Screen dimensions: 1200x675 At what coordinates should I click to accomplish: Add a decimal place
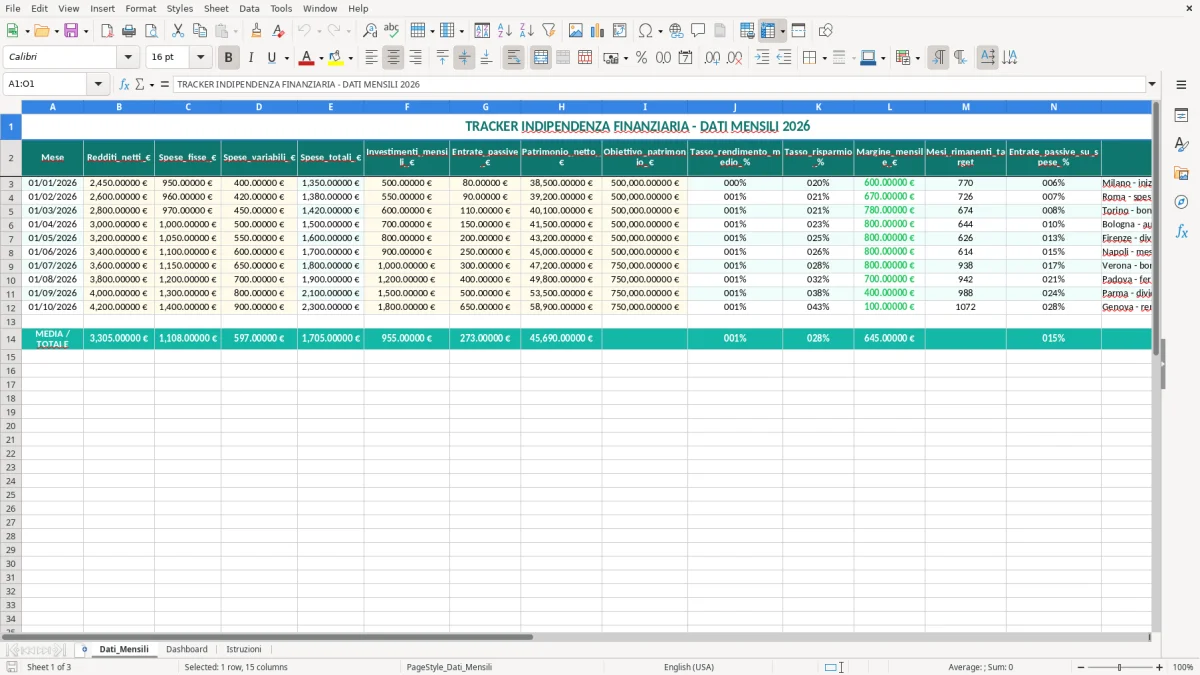pos(712,58)
